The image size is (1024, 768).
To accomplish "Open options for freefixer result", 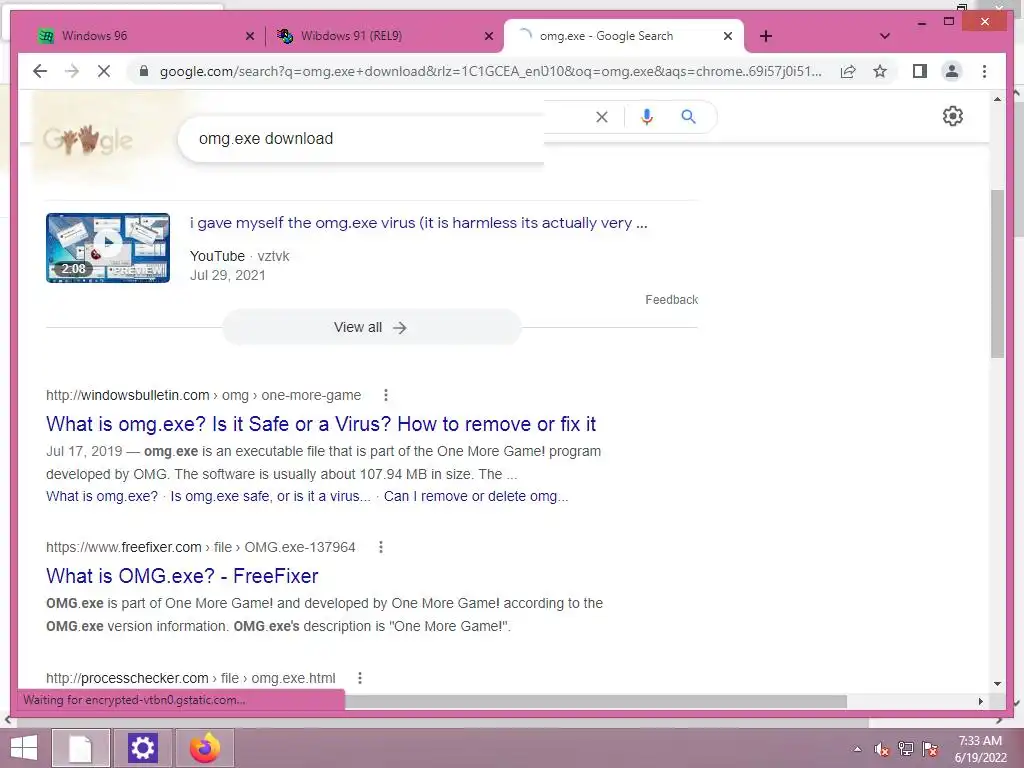I will tap(381, 547).
